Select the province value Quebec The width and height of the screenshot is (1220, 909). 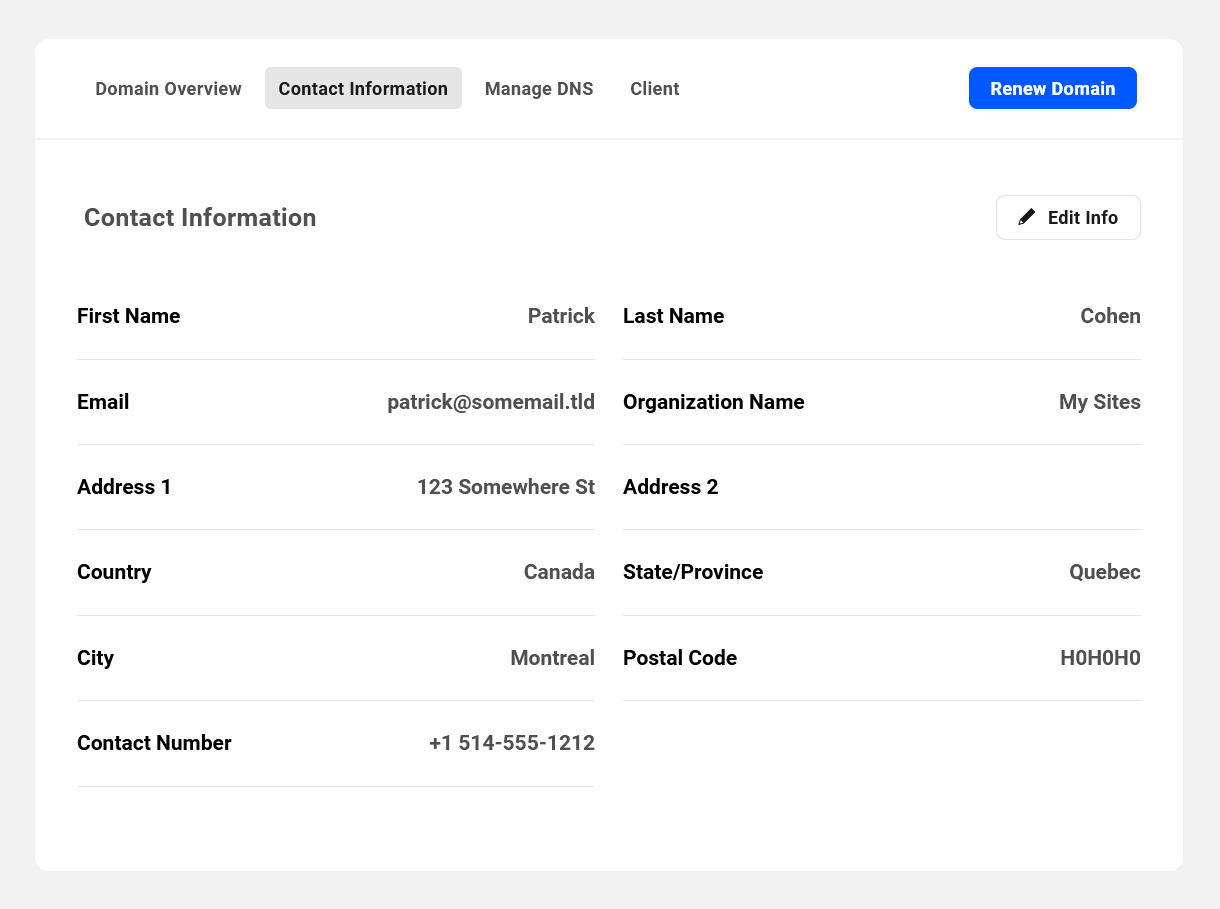coord(1105,572)
